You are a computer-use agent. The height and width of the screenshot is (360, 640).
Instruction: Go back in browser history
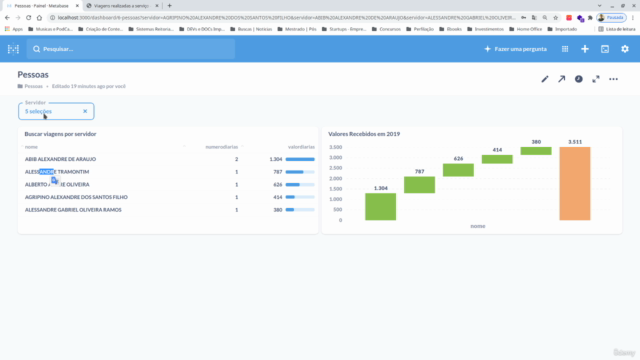pos(7,18)
